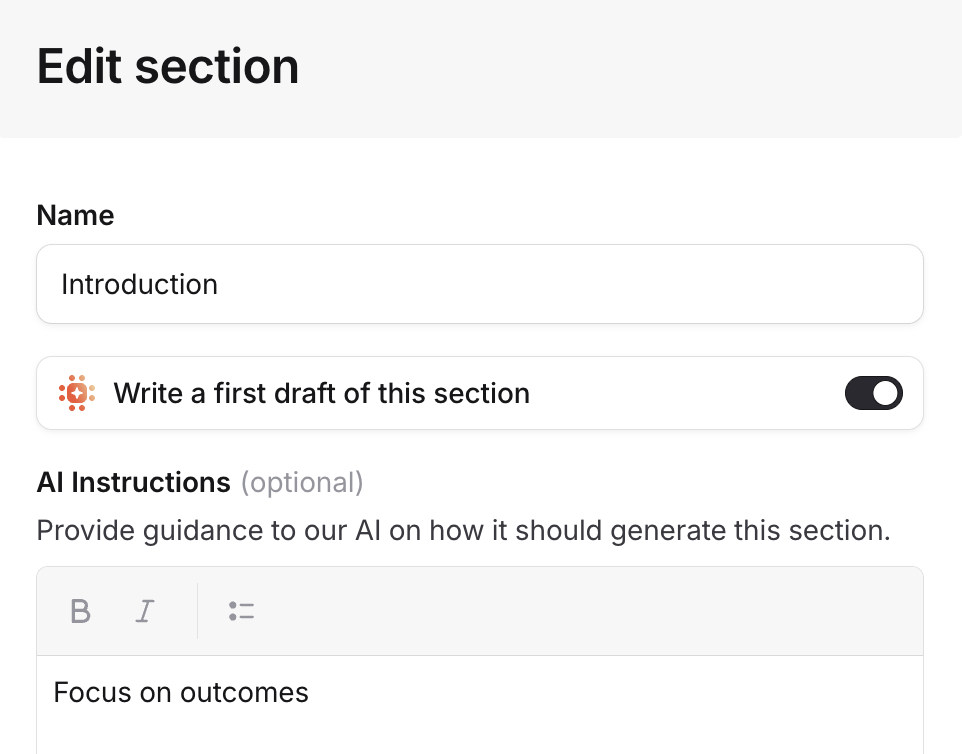The width and height of the screenshot is (962, 754).
Task: Apply bold formatting in the AI Instructions editor
Action: 80,611
